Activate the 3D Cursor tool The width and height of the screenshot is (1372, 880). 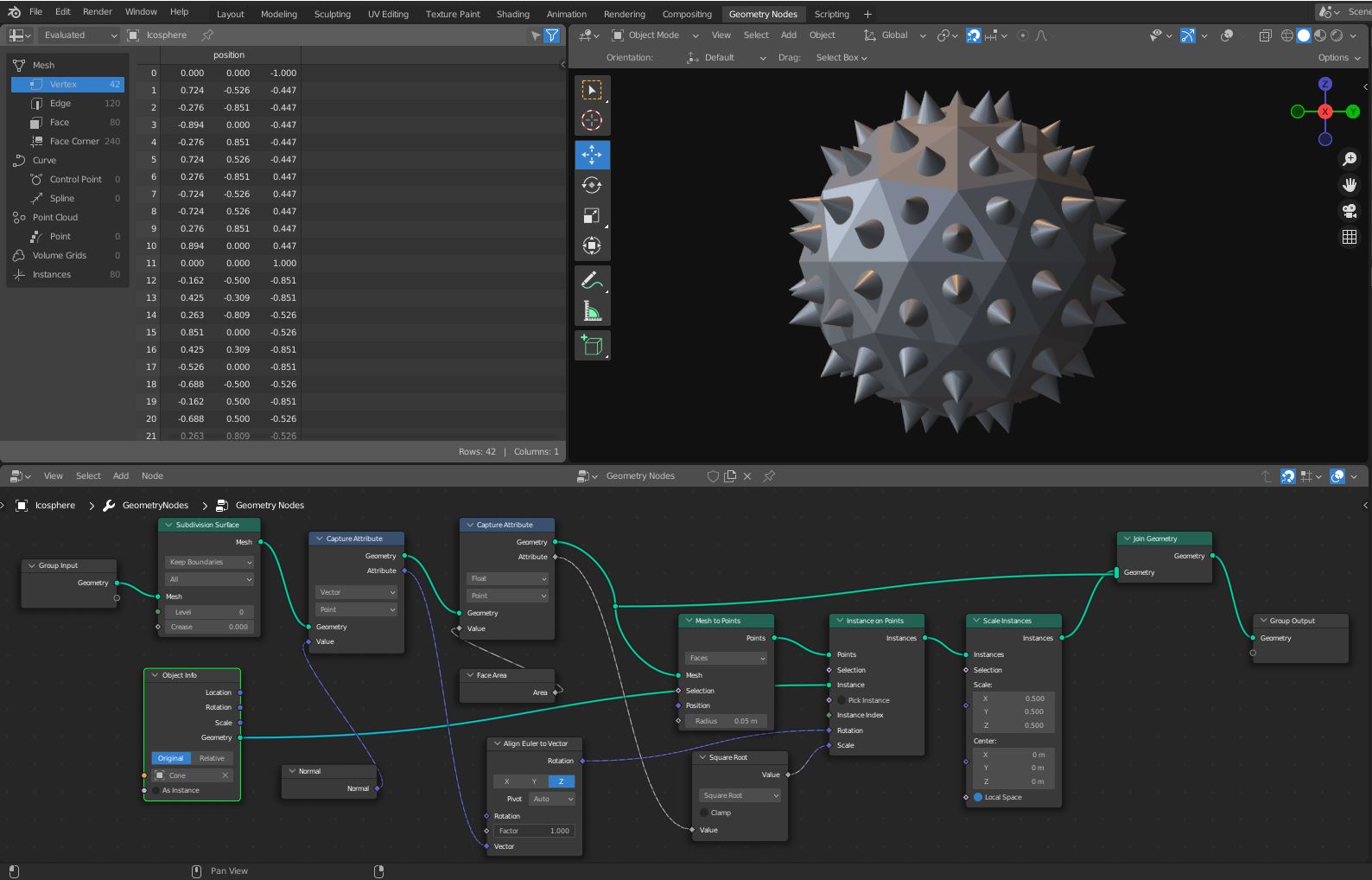pyautogui.click(x=592, y=120)
